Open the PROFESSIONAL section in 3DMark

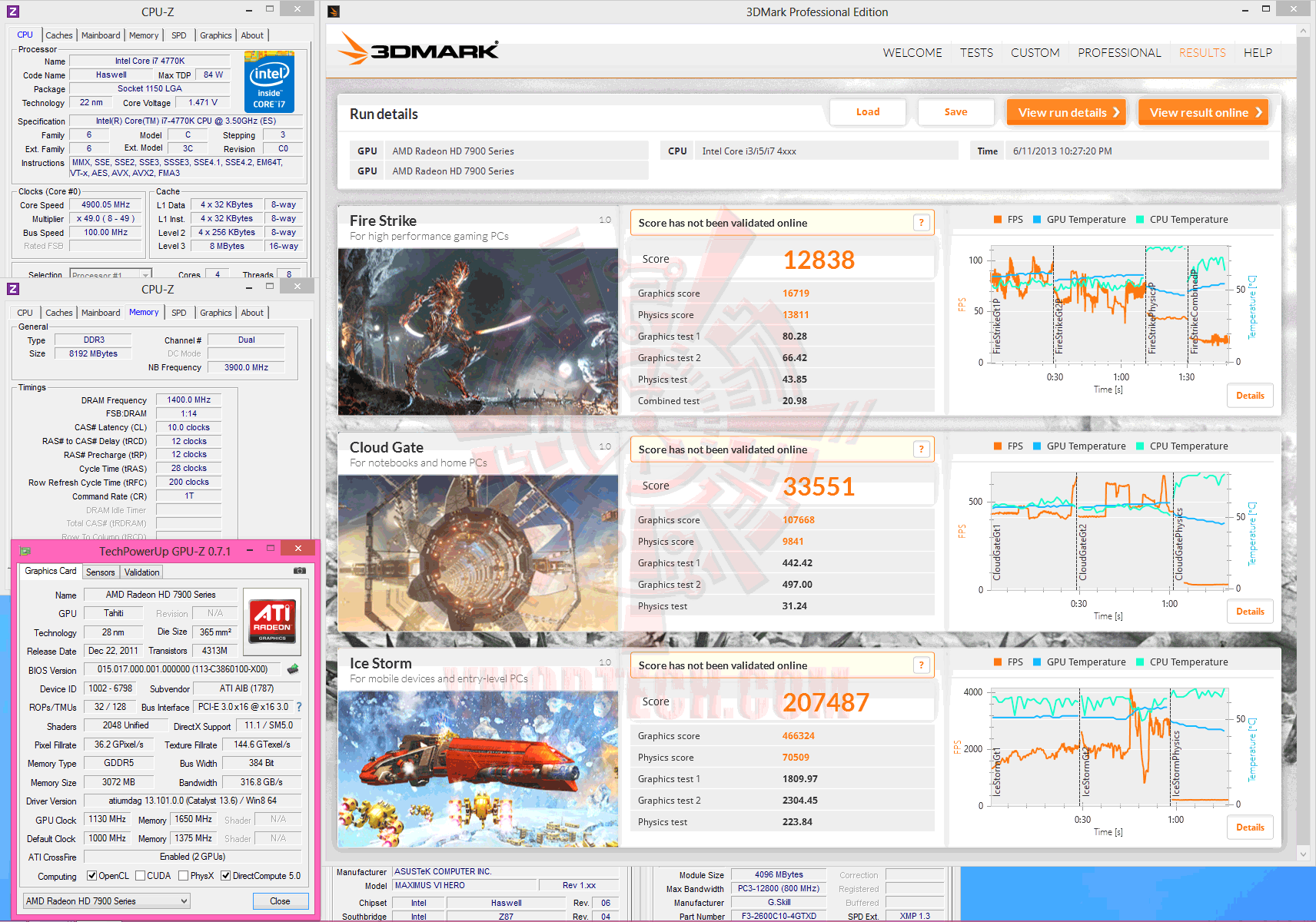(x=1119, y=53)
